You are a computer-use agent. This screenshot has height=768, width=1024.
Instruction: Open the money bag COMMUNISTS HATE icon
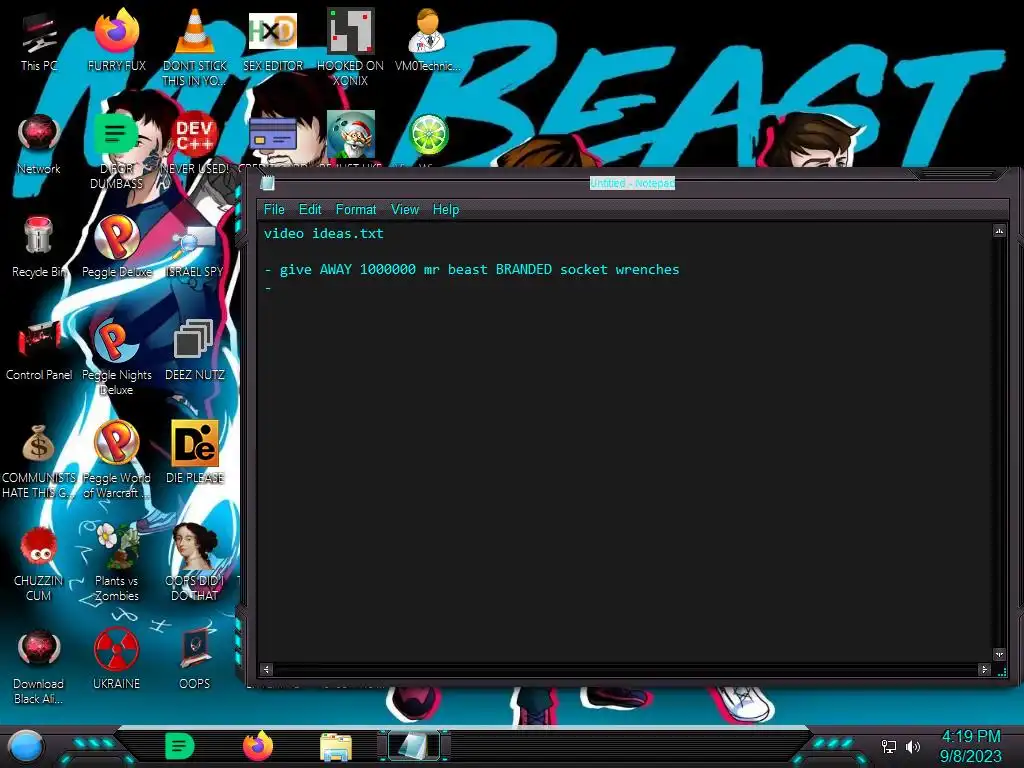tap(39, 461)
